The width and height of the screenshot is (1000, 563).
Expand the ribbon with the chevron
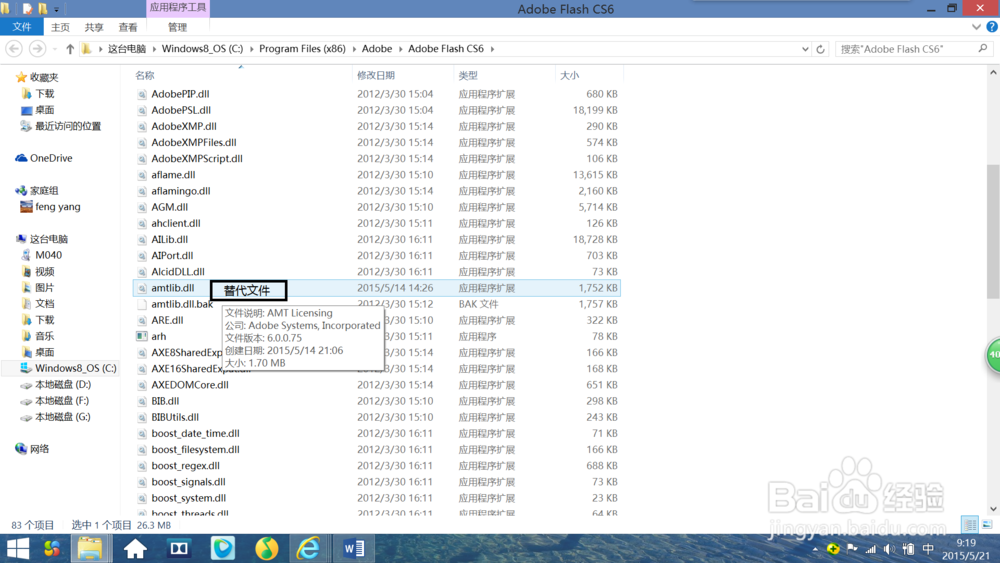(x=976, y=27)
